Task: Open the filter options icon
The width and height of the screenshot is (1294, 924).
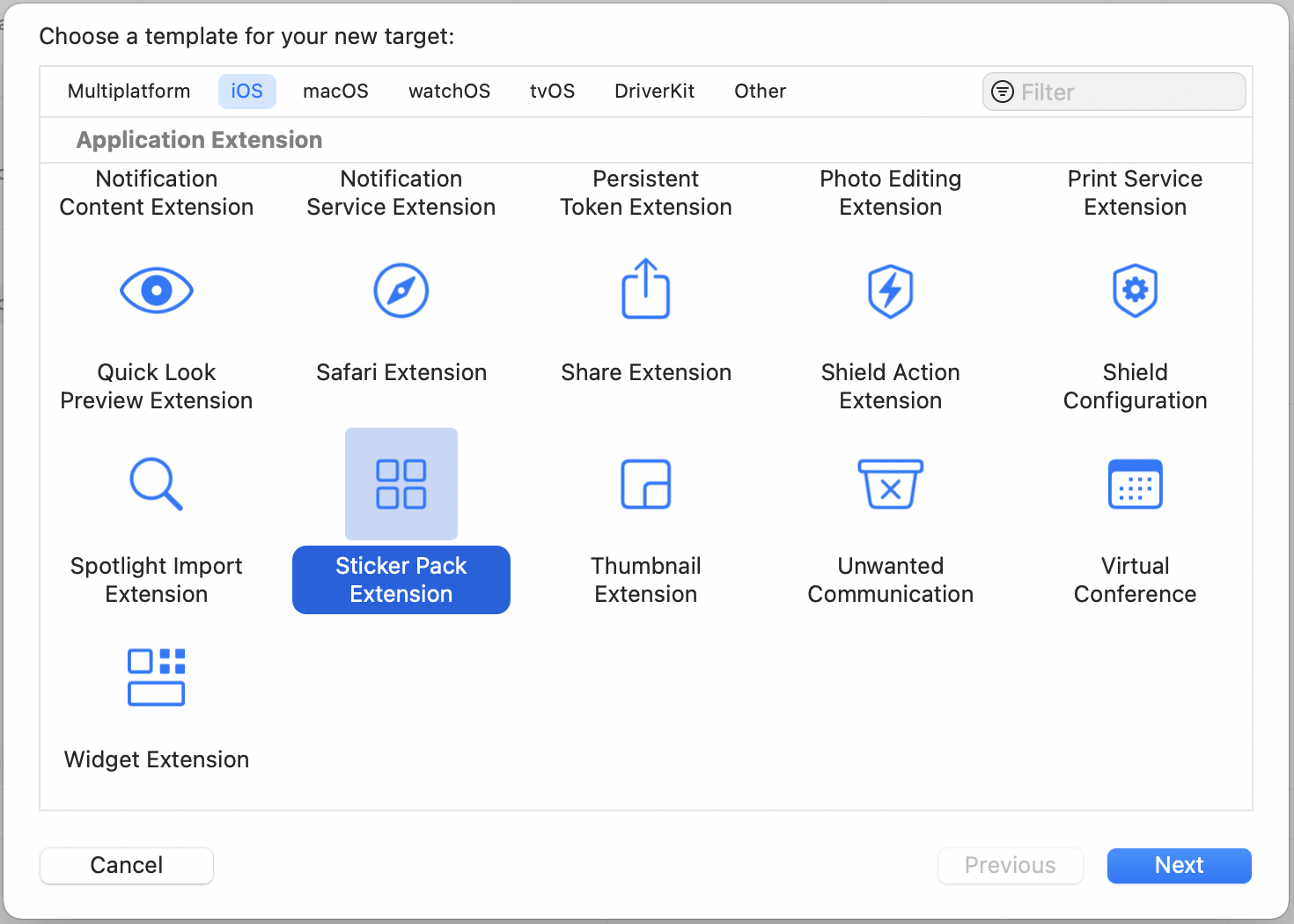Action: pos(1002,92)
